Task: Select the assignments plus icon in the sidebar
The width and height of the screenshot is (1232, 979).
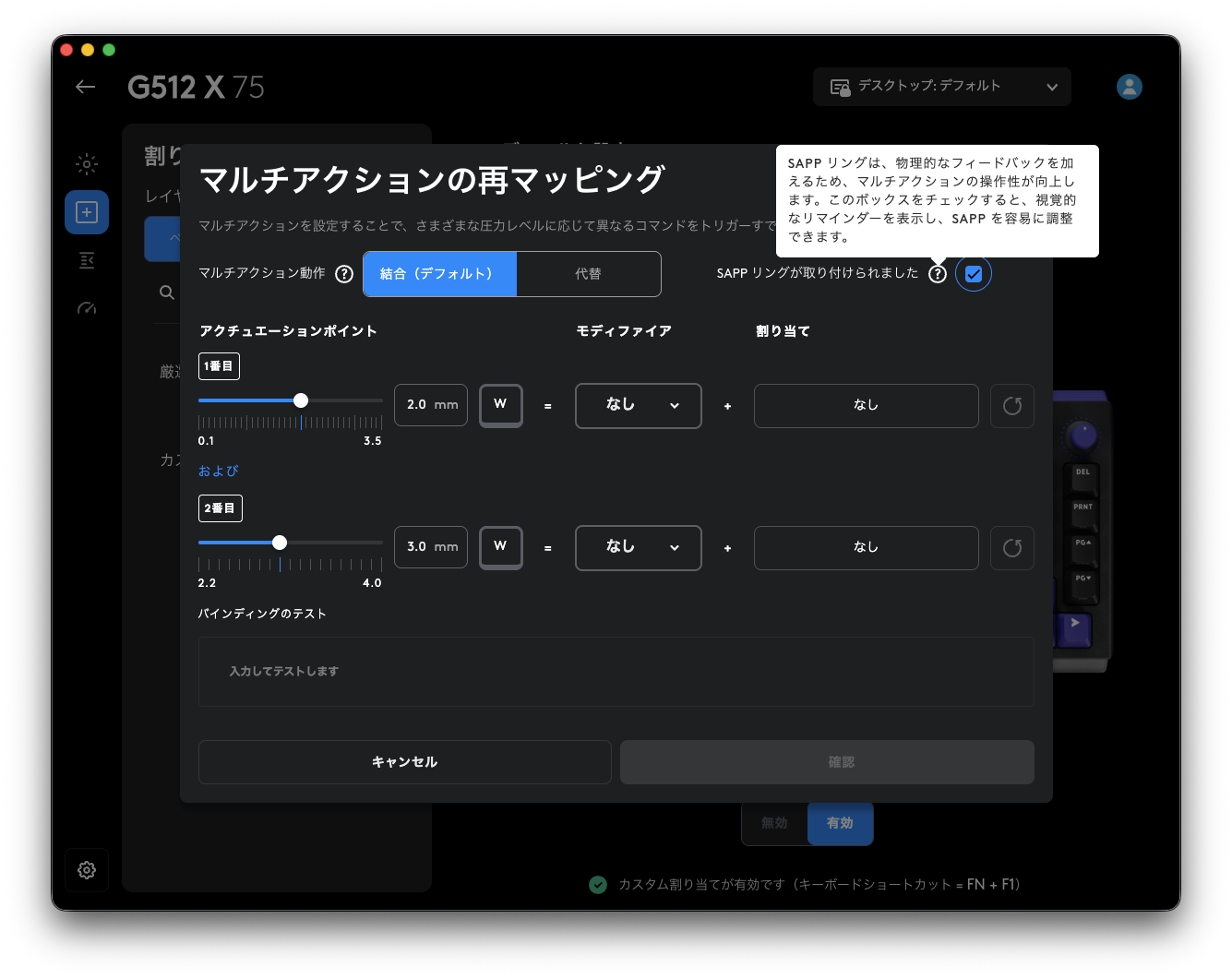Action: (87, 212)
